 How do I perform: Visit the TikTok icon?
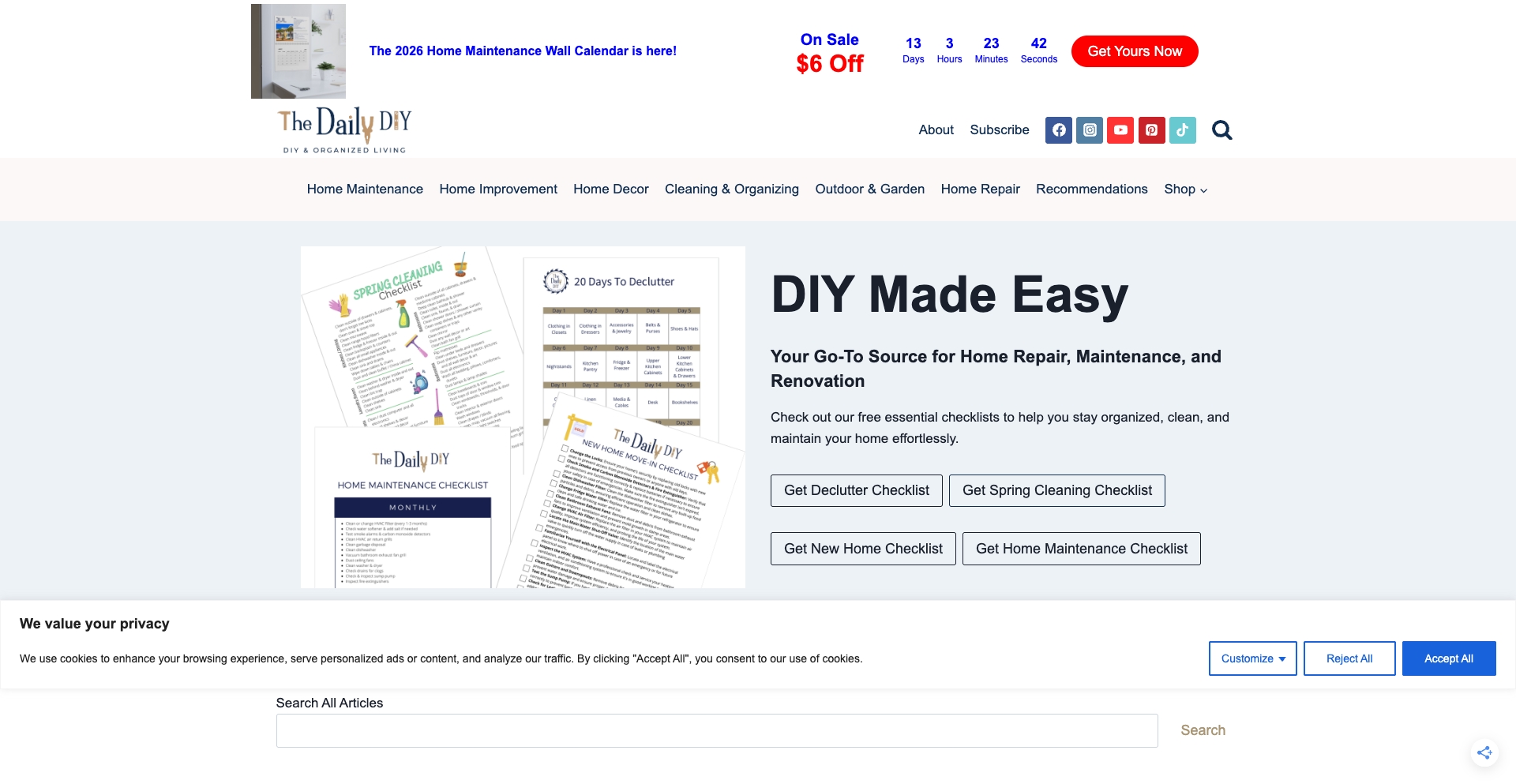1181,129
